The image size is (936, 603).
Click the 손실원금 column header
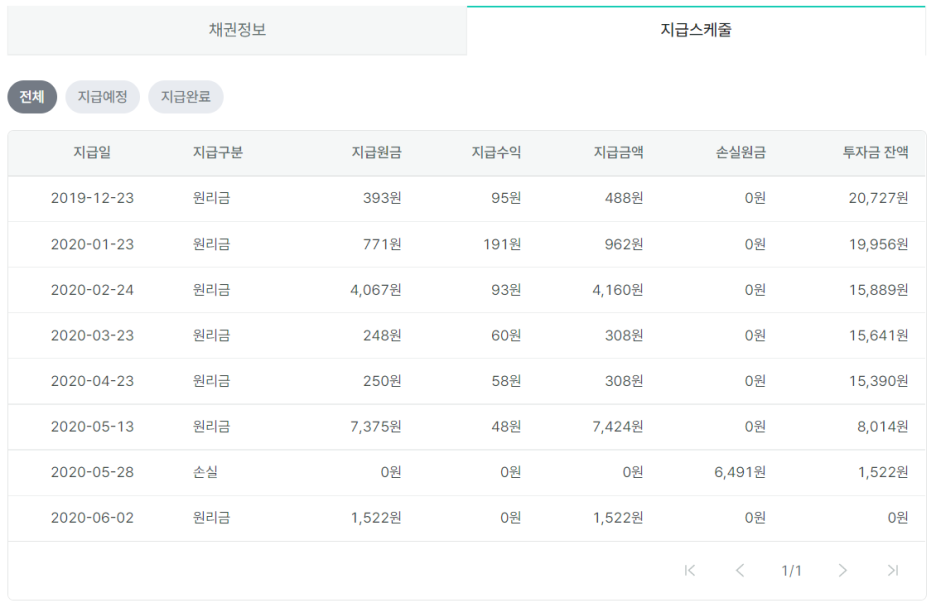click(740, 153)
